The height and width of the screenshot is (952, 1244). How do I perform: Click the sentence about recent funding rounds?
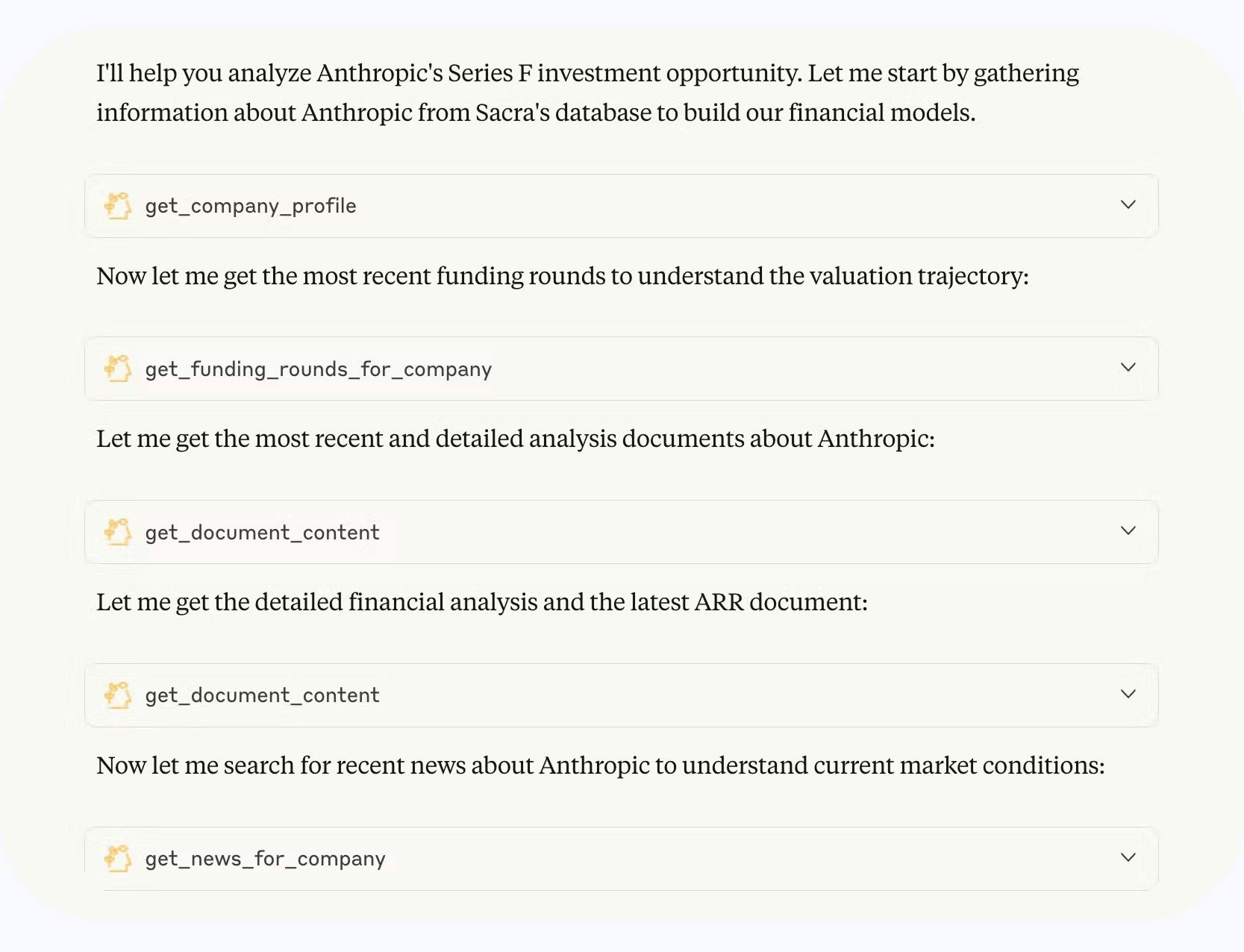[563, 277]
